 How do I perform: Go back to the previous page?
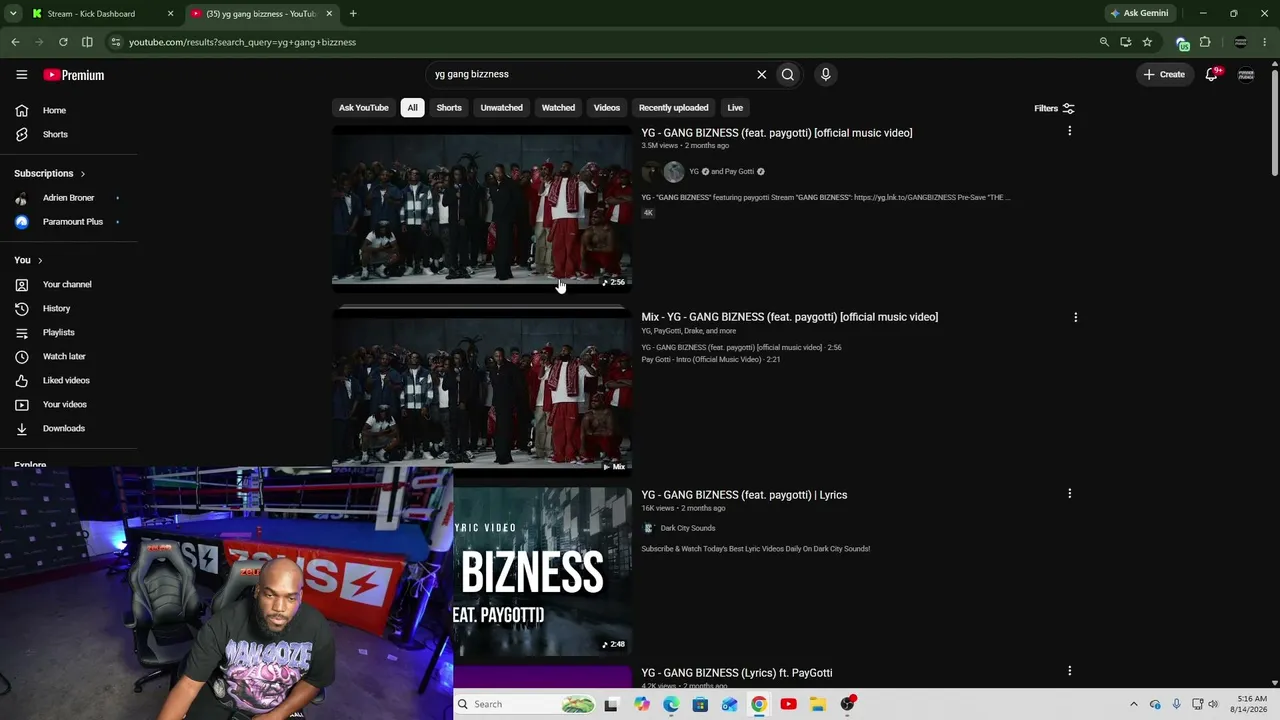point(15,42)
